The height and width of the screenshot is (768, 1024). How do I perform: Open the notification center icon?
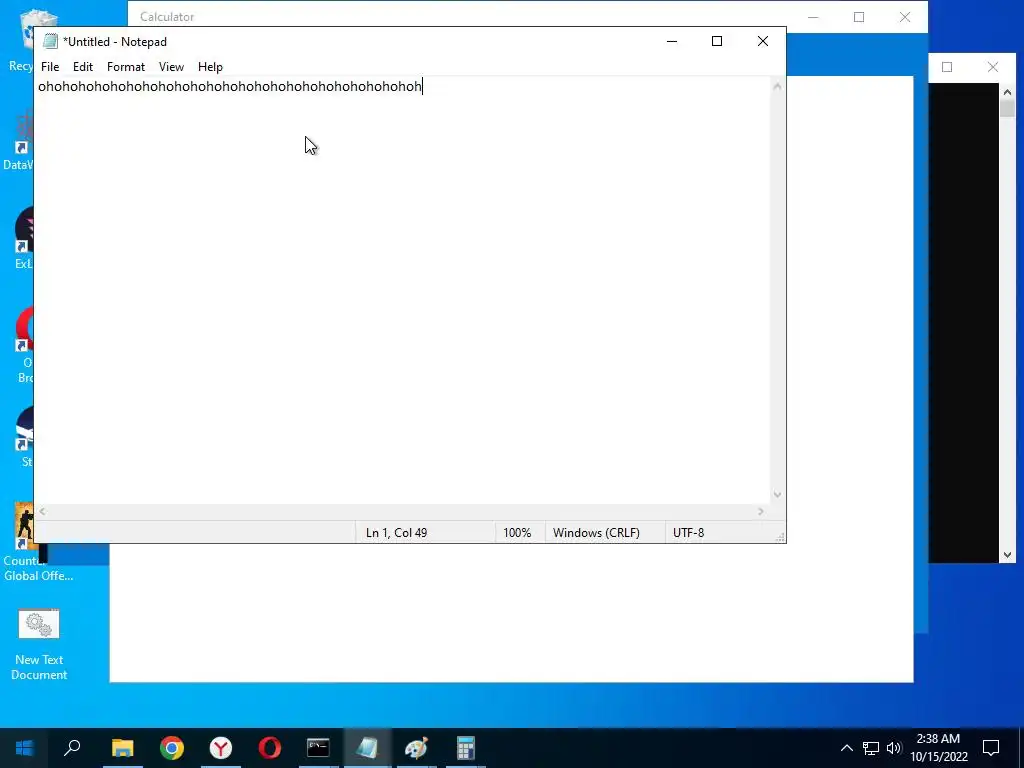[991, 748]
